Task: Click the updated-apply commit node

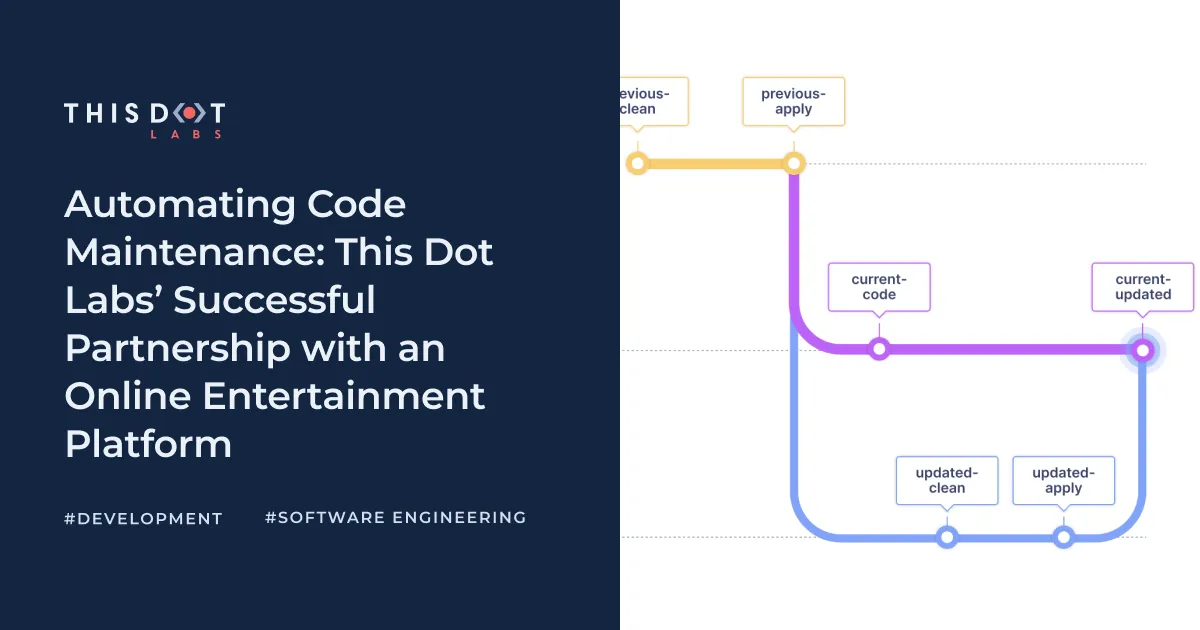Action: (1063, 537)
